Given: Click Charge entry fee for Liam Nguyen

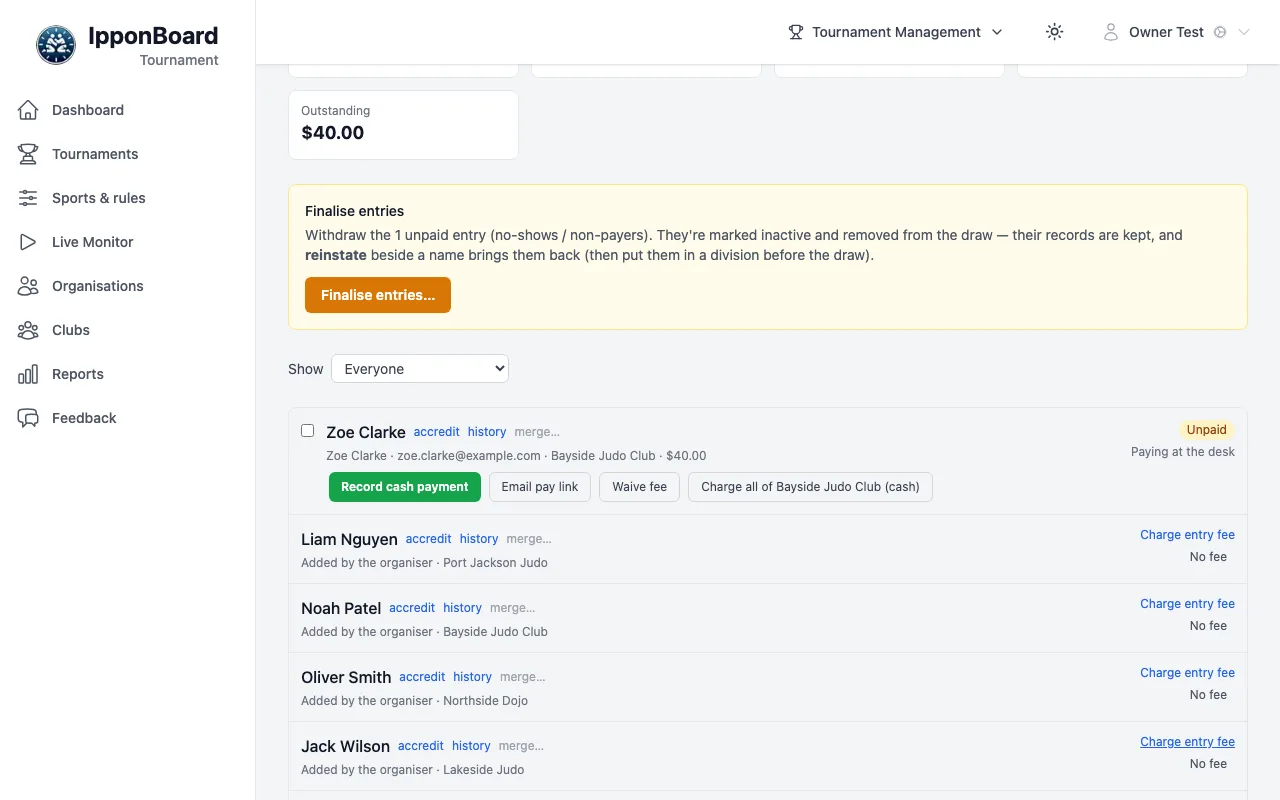Looking at the screenshot, I should (1187, 535).
